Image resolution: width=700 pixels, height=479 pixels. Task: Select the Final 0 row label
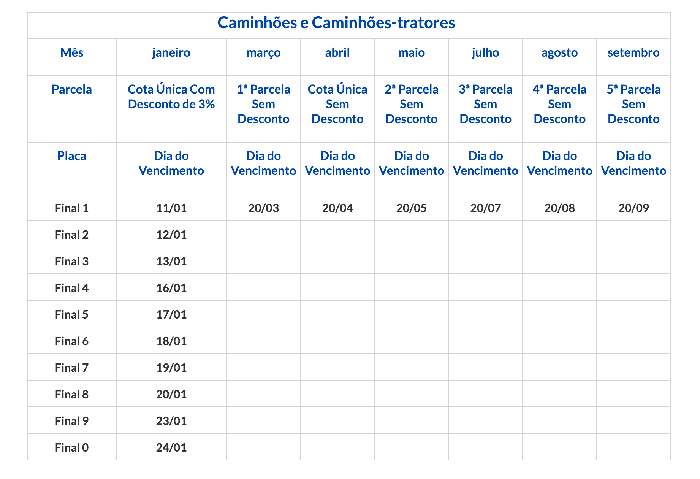pyautogui.click(x=71, y=447)
